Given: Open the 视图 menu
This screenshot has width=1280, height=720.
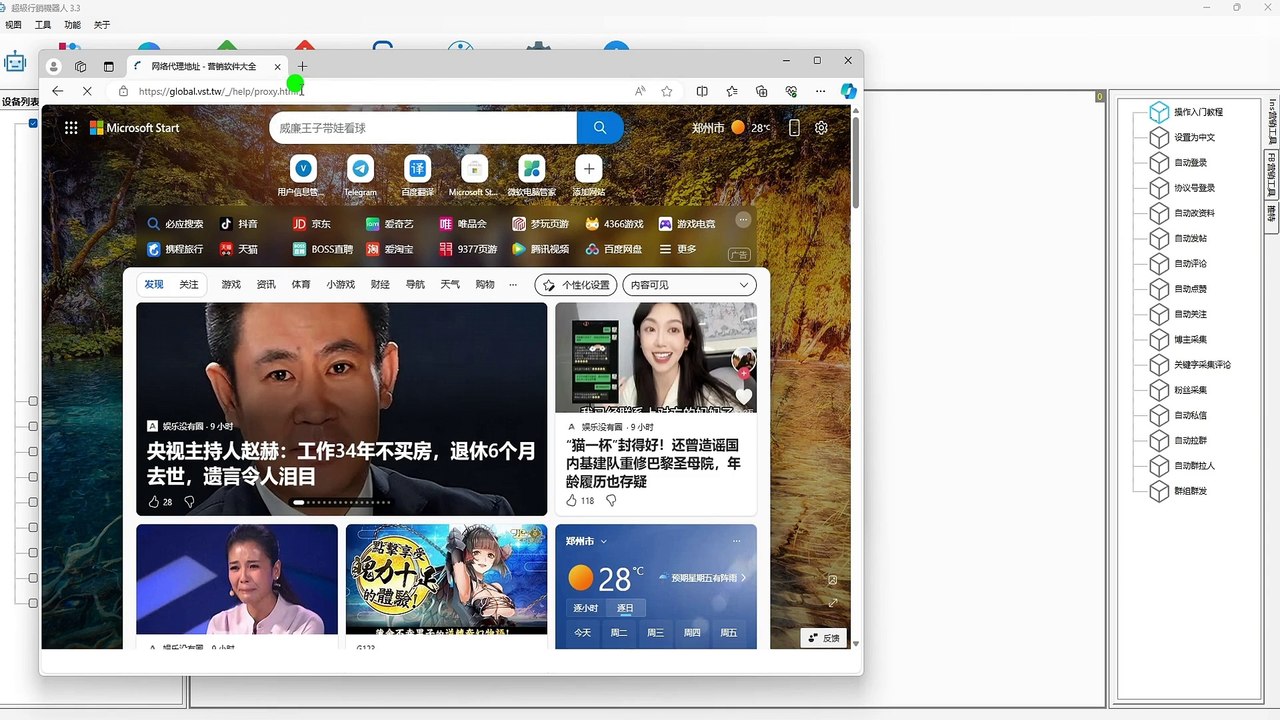Looking at the screenshot, I should coord(13,25).
